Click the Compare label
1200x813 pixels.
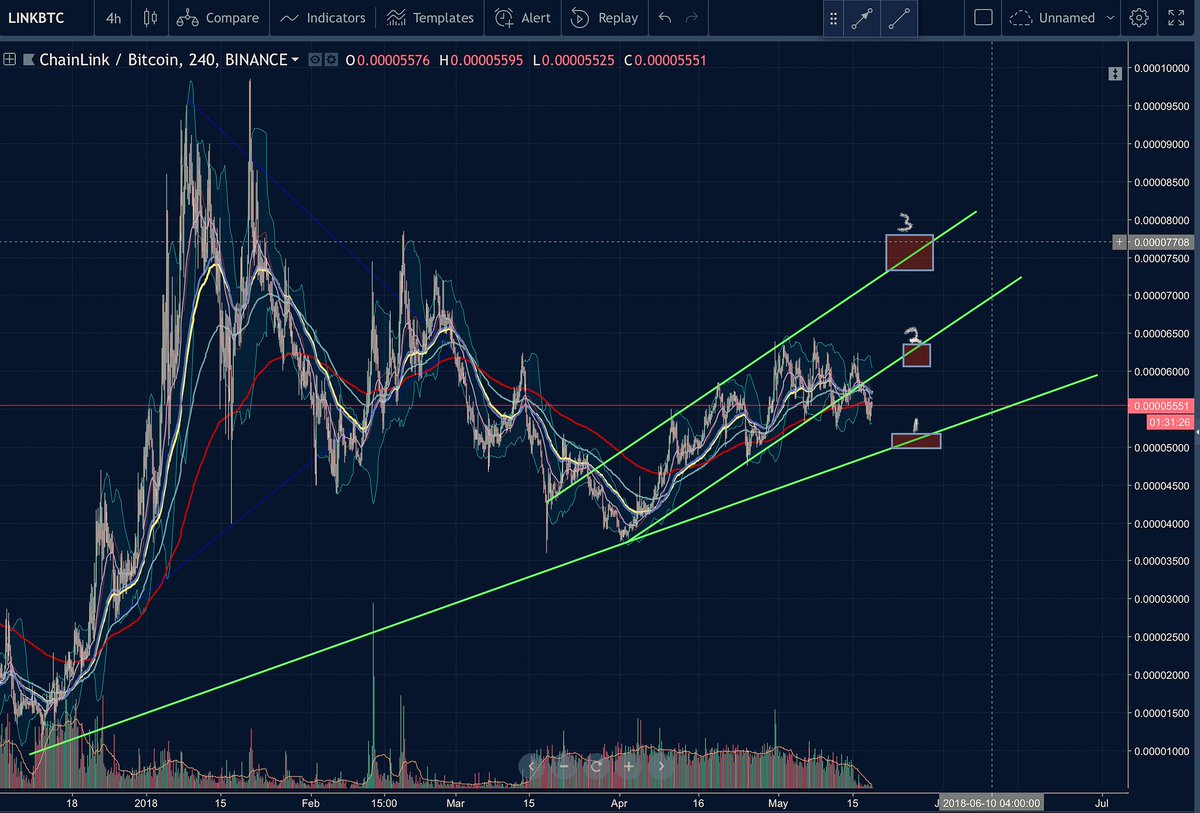232,18
